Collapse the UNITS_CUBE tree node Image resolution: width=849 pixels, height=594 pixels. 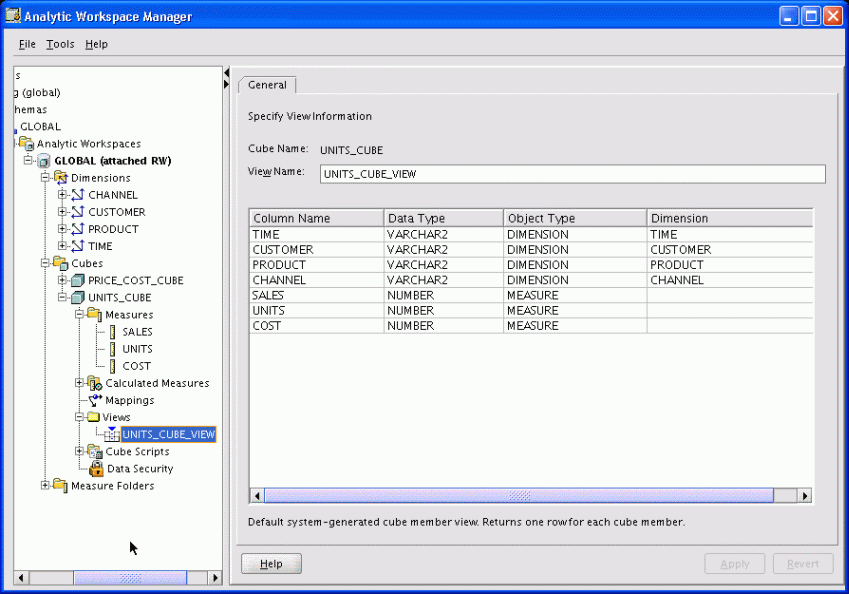pyautogui.click(x=62, y=298)
